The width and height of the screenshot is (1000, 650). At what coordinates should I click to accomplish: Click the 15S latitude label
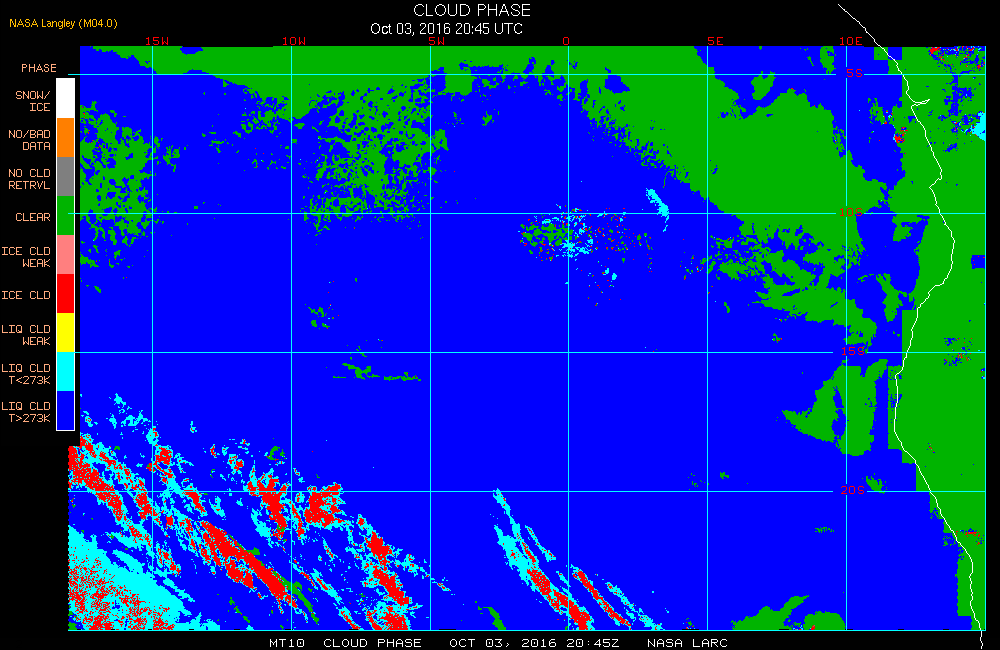click(853, 351)
